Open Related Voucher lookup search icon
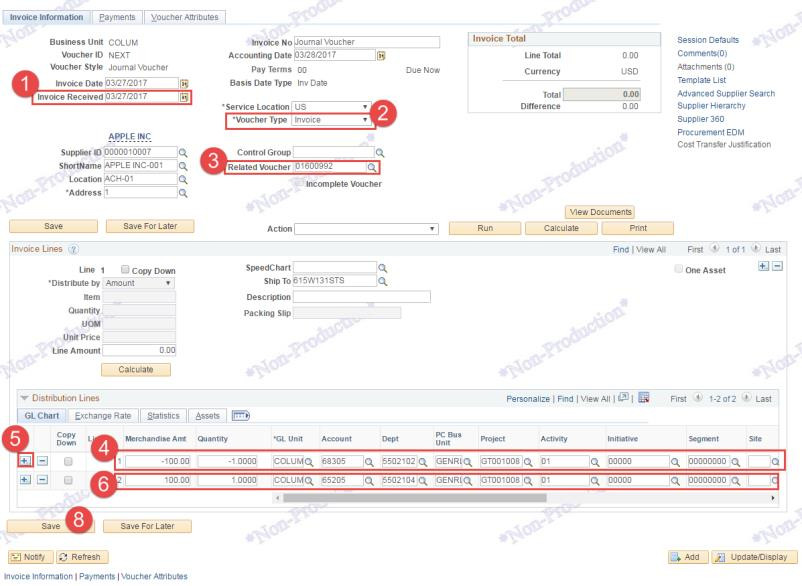 tap(372, 167)
